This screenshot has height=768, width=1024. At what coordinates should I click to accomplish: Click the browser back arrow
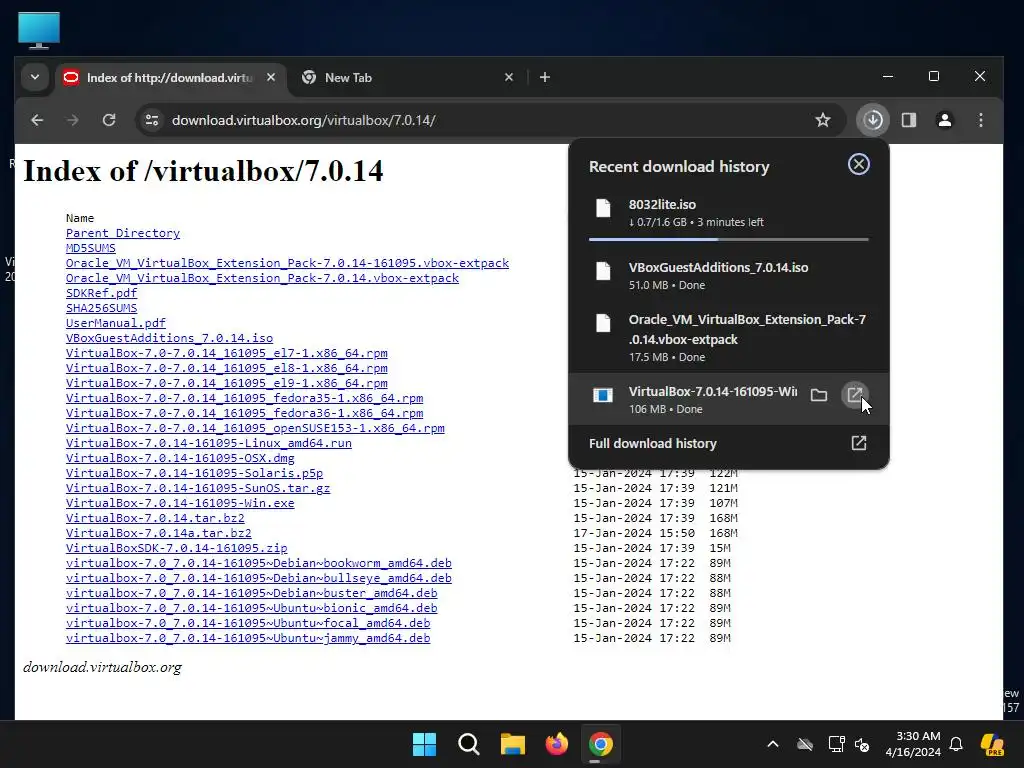coord(37,120)
